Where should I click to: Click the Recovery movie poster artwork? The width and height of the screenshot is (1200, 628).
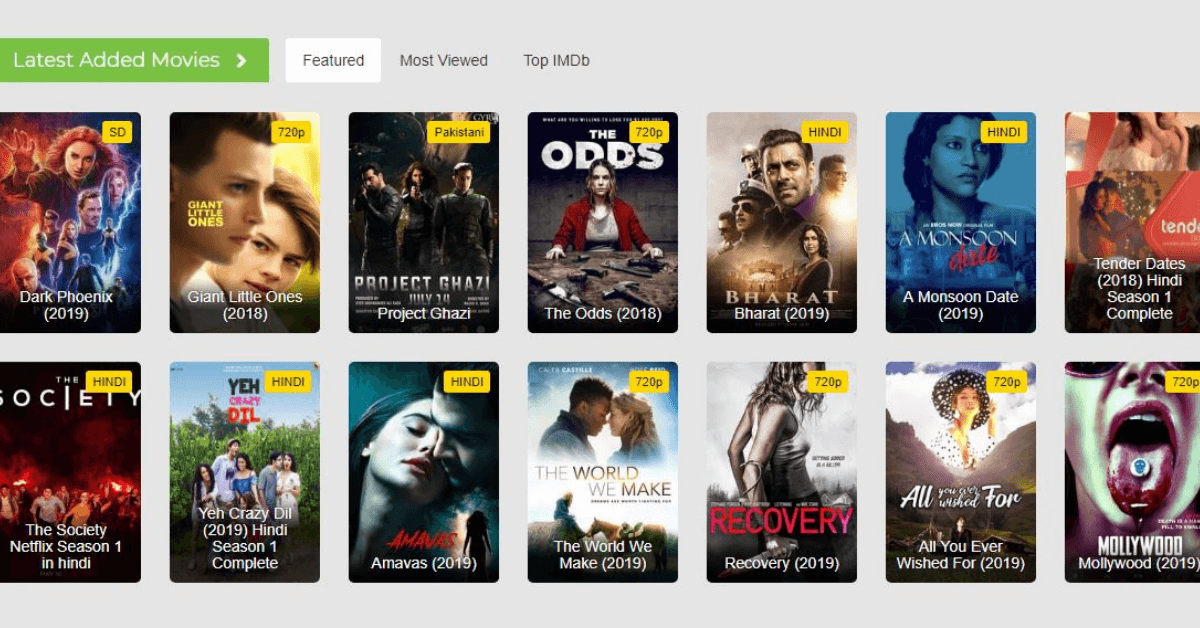782,472
